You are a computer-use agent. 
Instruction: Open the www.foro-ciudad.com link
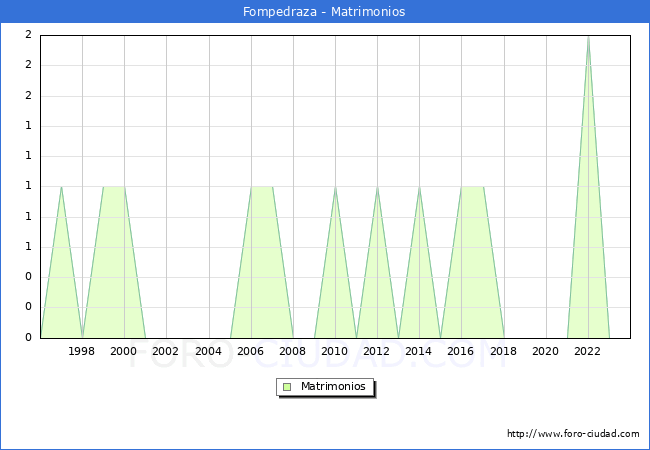coord(573,434)
